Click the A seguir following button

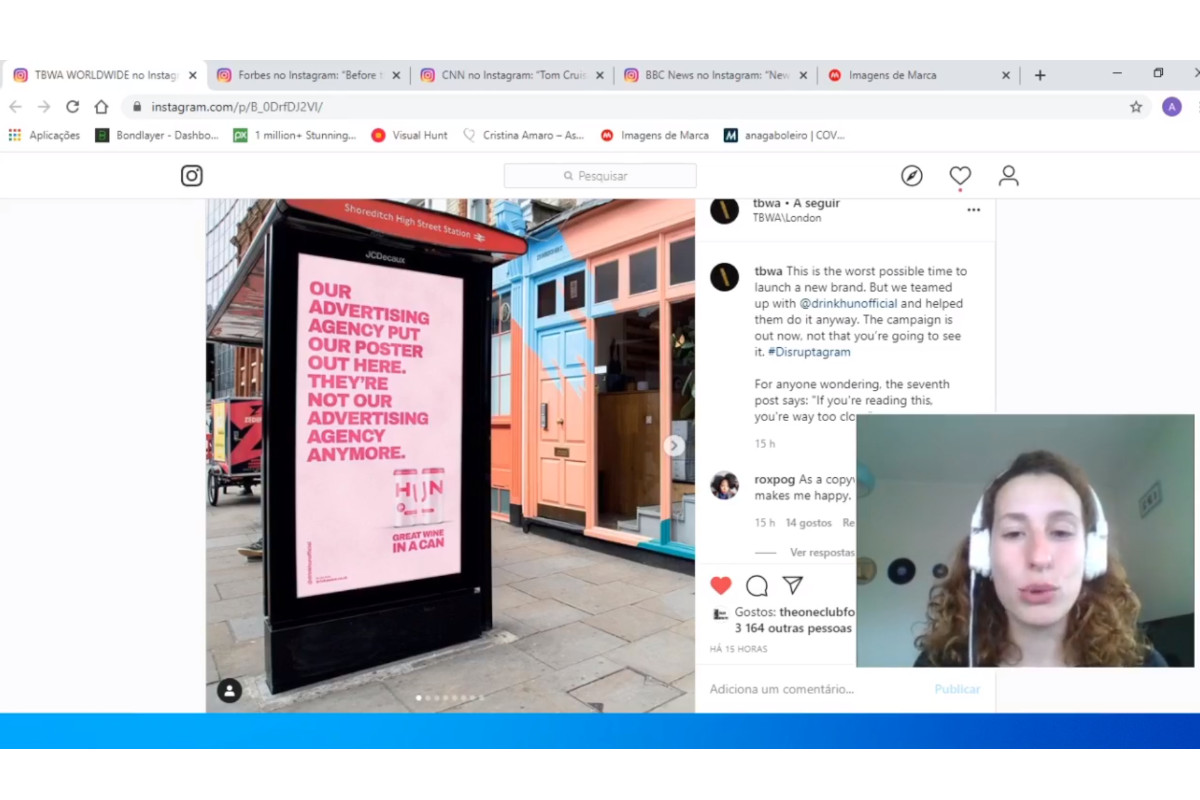point(816,204)
